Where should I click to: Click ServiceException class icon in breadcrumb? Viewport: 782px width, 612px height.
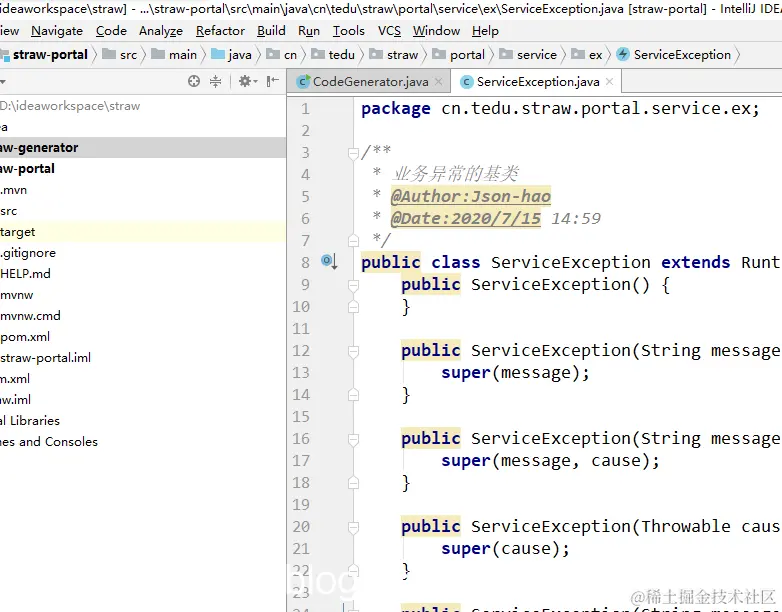coord(623,54)
